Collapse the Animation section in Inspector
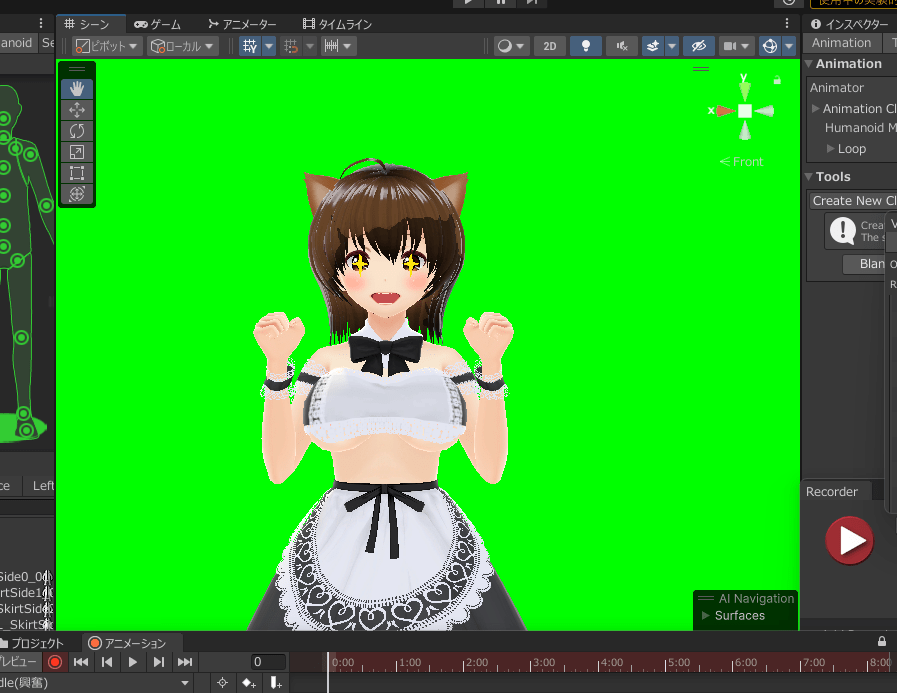Screen dimensions: 897x693 (x=809, y=64)
